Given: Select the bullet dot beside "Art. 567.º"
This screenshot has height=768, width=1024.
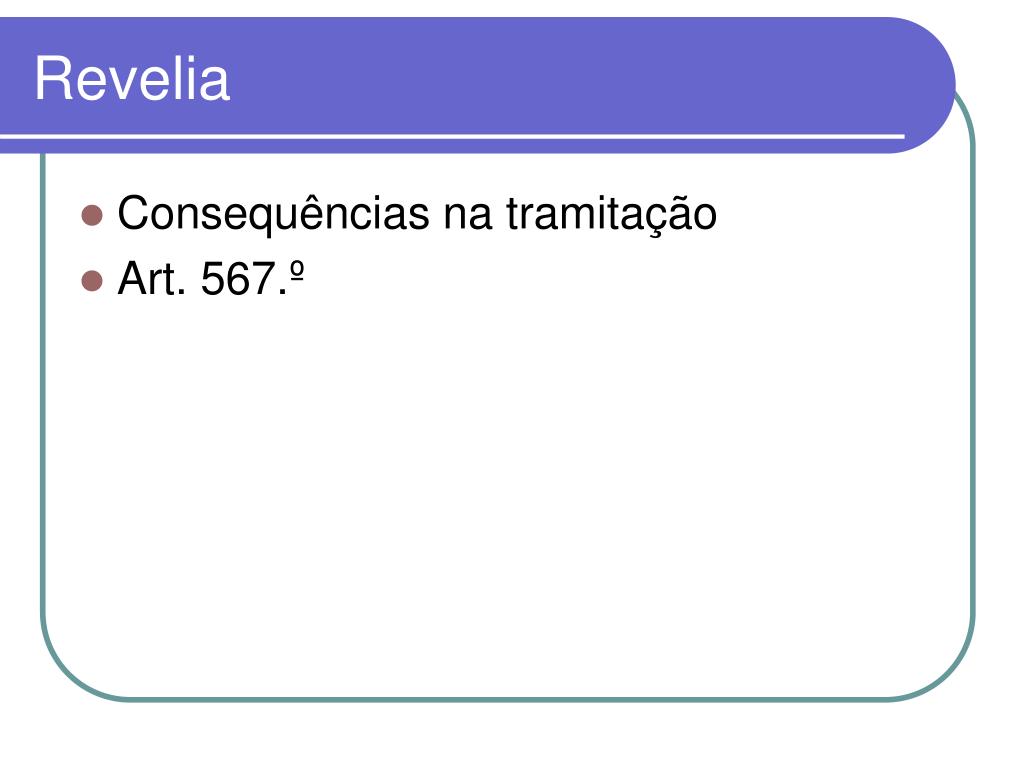Looking at the screenshot, I should pos(92,281).
